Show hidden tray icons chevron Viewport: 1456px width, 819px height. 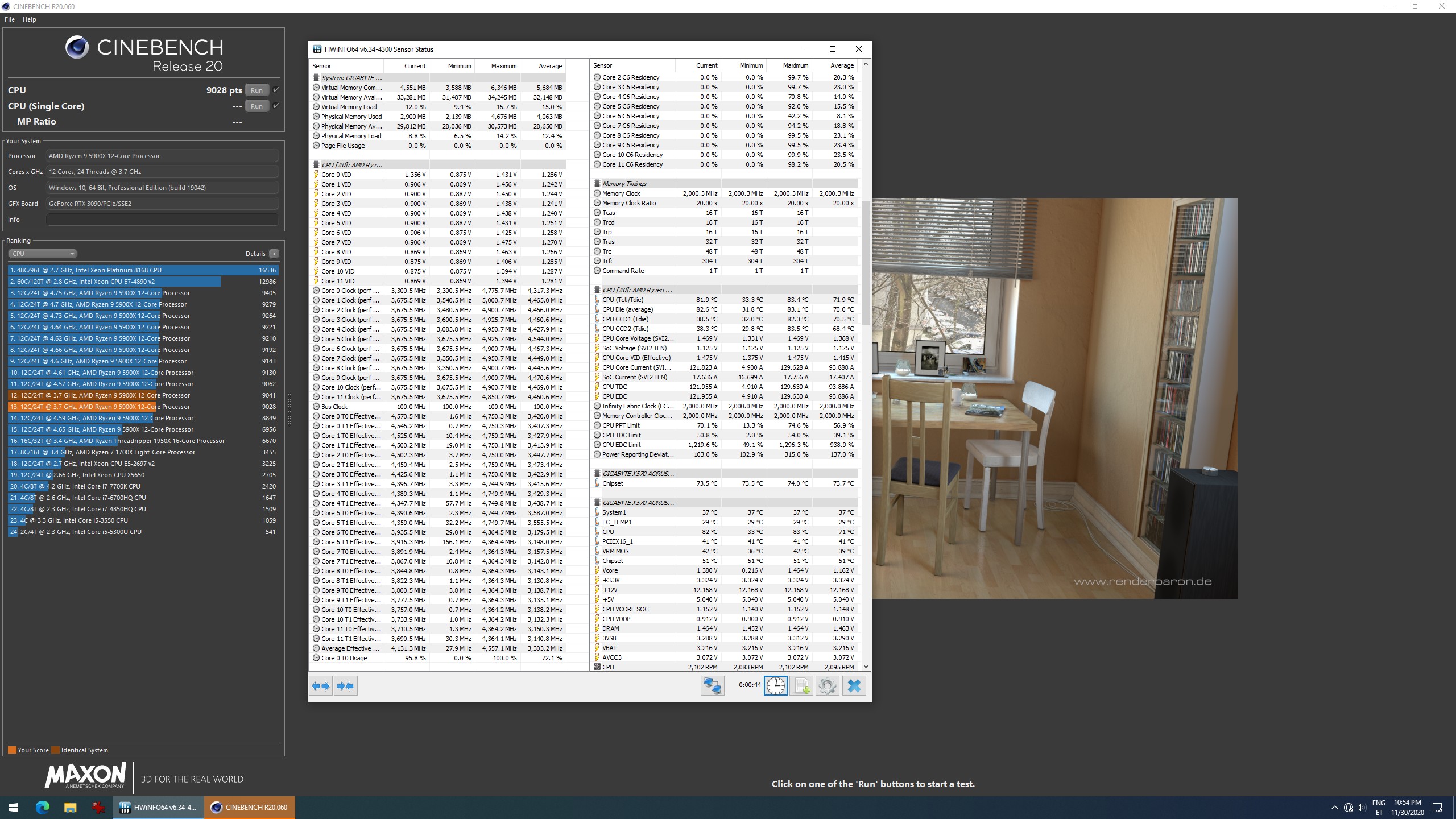point(1334,808)
